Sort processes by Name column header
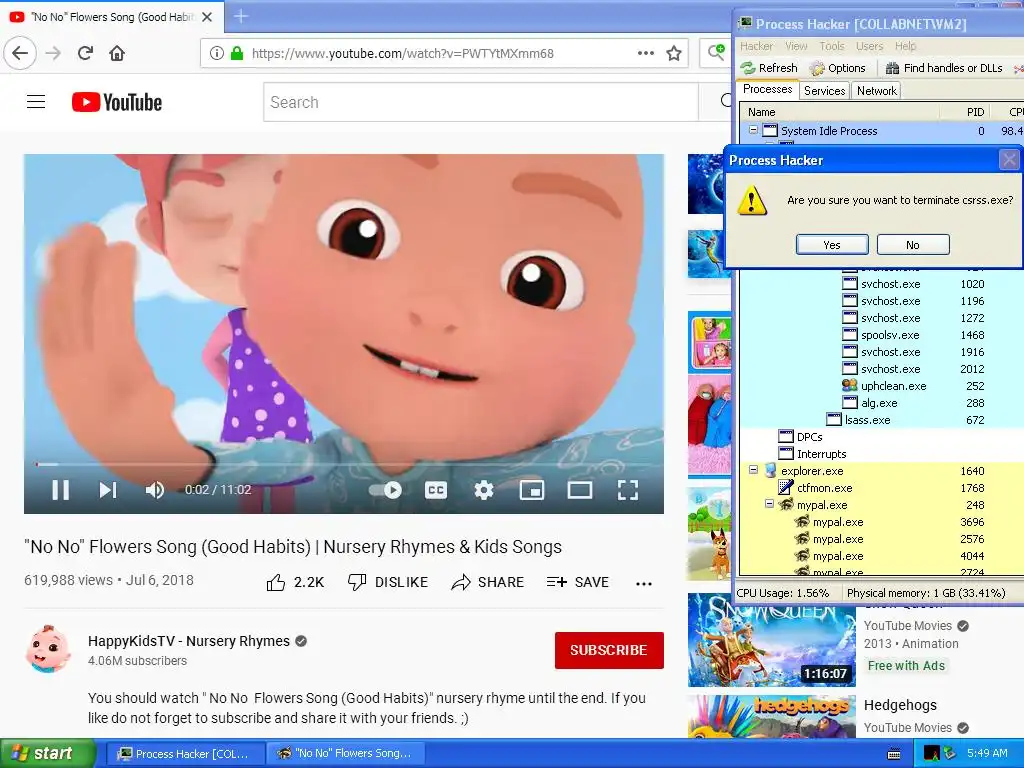Viewport: 1024px width, 768px height. (x=839, y=112)
